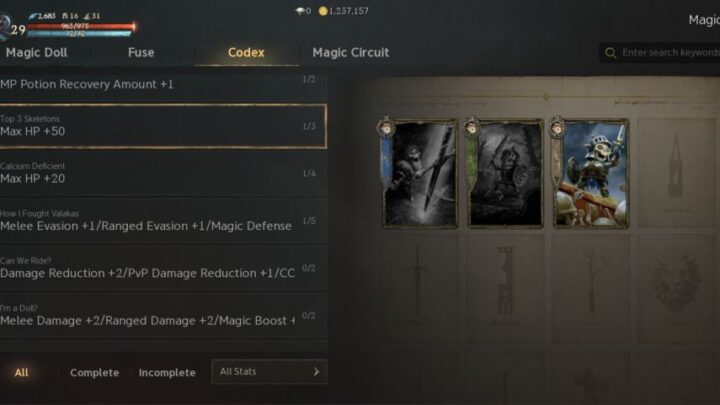Click the locked sword silhouette card slot
The height and width of the screenshot is (405, 720).
tap(420, 289)
